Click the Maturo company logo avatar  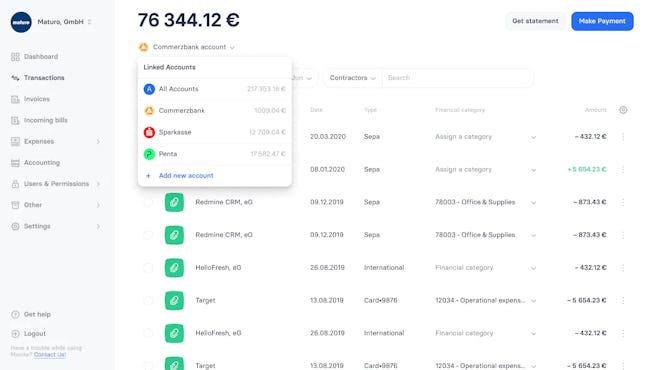click(x=21, y=22)
